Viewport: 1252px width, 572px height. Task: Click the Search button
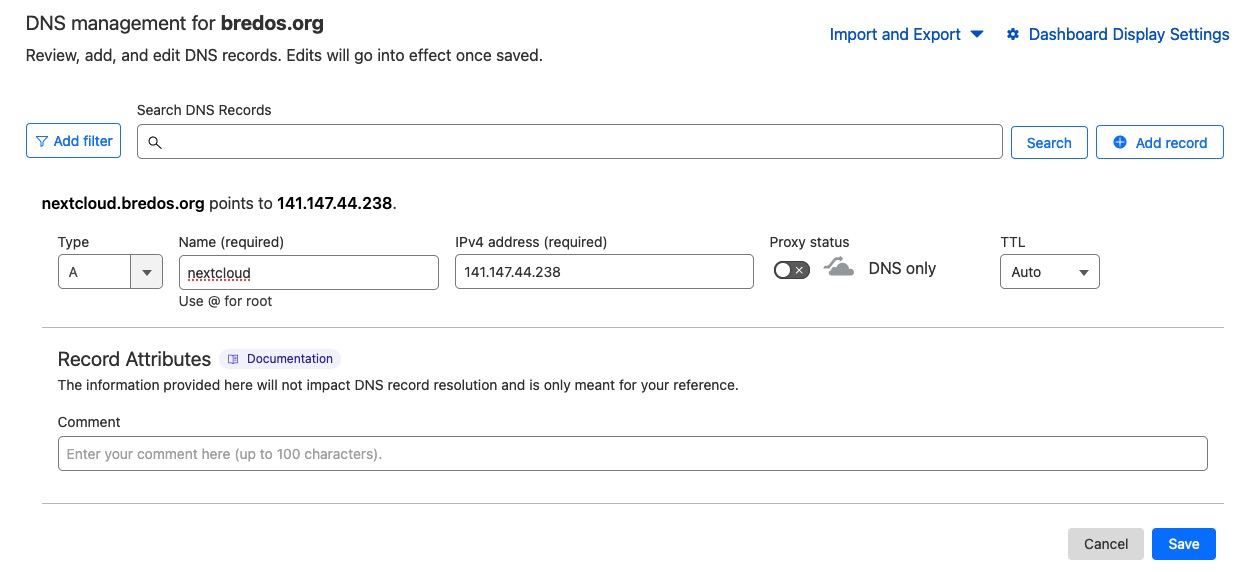pyautogui.click(x=1049, y=143)
